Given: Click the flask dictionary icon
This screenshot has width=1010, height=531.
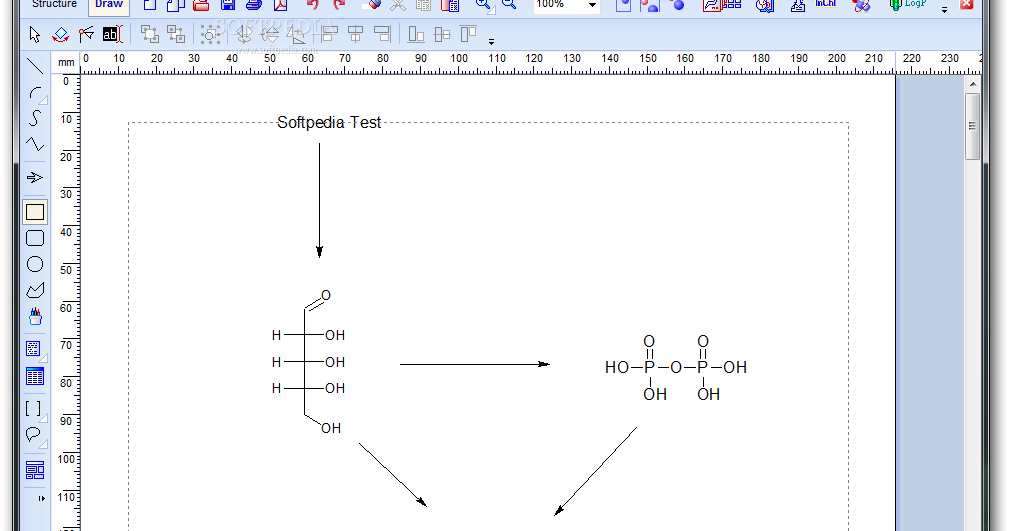Looking at the screenshot, I should tap(798, 5).
